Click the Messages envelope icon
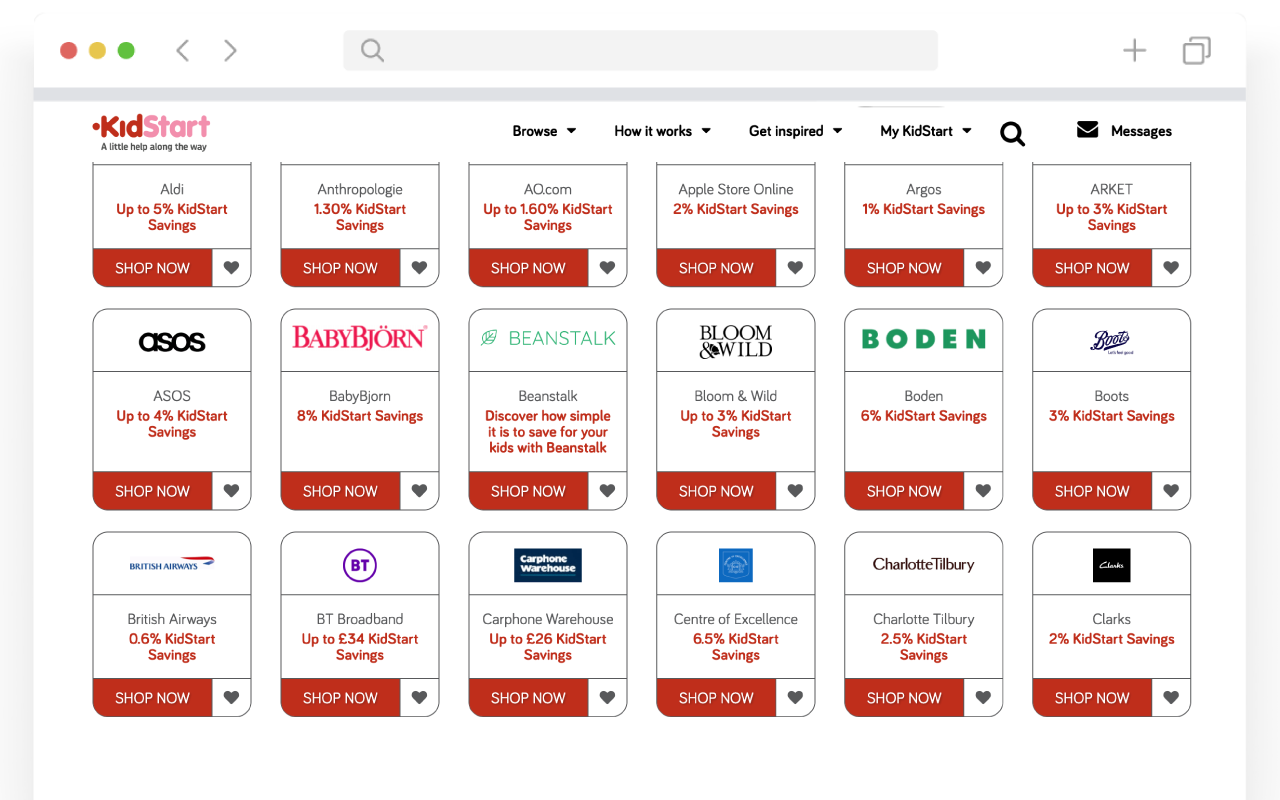 [1087, 130]
